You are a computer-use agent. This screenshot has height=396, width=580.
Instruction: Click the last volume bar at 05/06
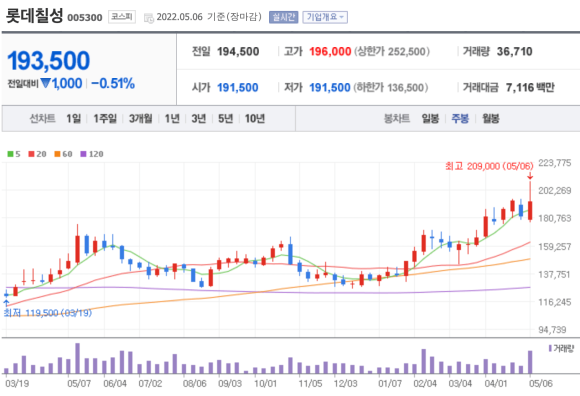coord(530,362)
